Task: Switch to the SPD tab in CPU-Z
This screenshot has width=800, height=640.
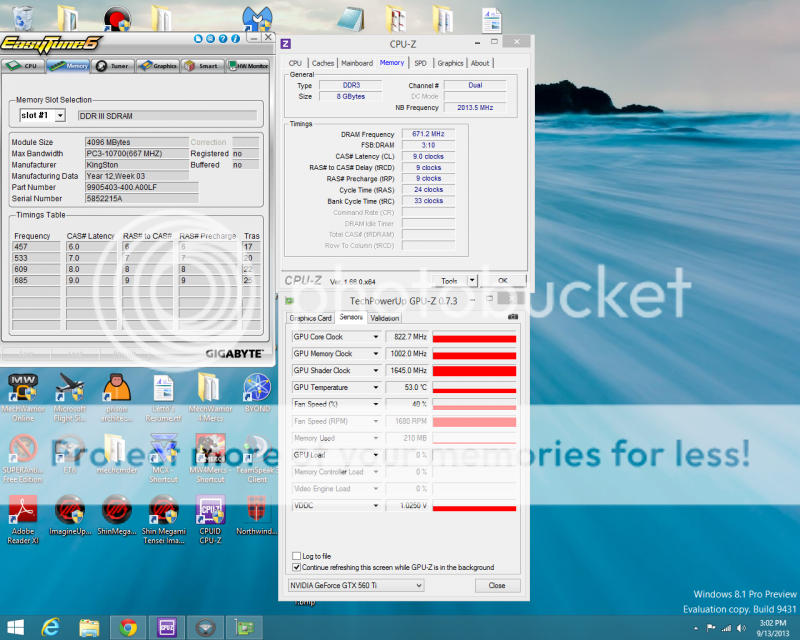Action: pyautogui.click(x=420, y=63)
